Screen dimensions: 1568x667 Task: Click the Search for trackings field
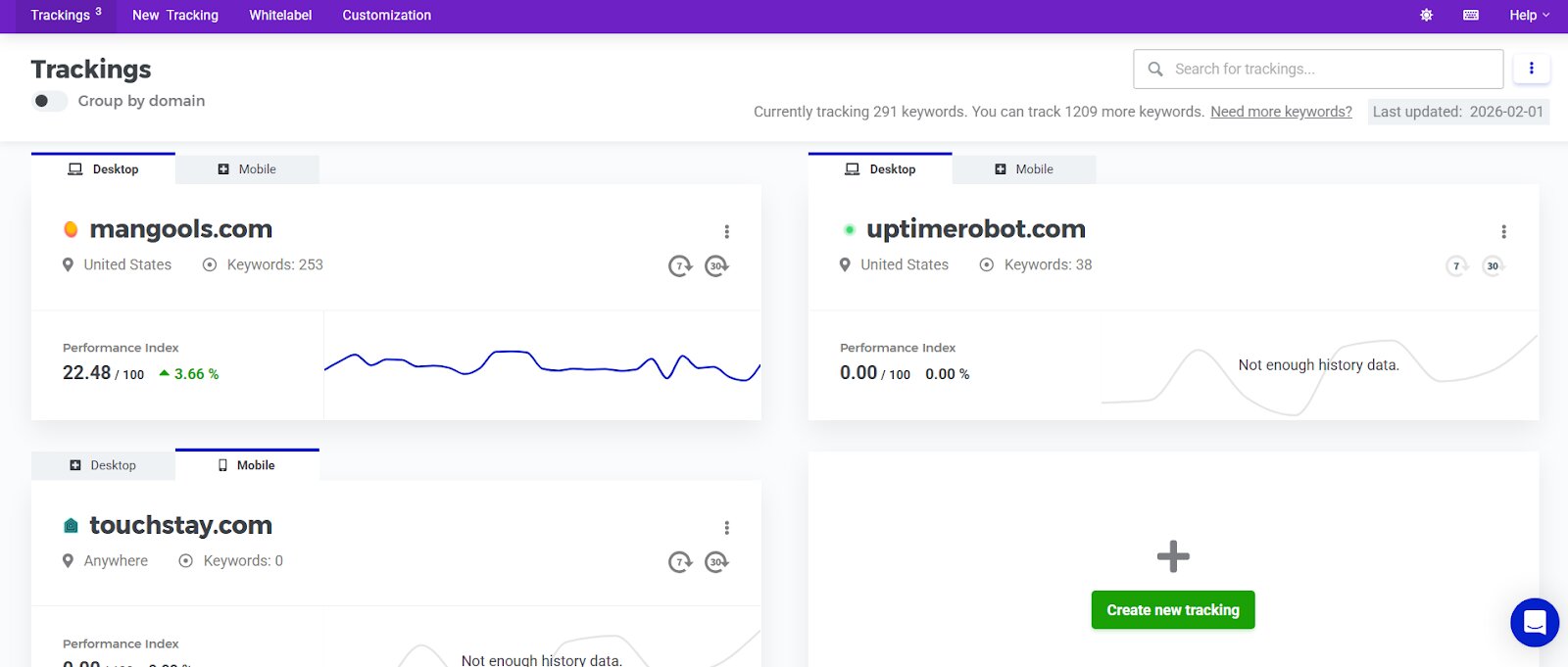click(1318, 69)
